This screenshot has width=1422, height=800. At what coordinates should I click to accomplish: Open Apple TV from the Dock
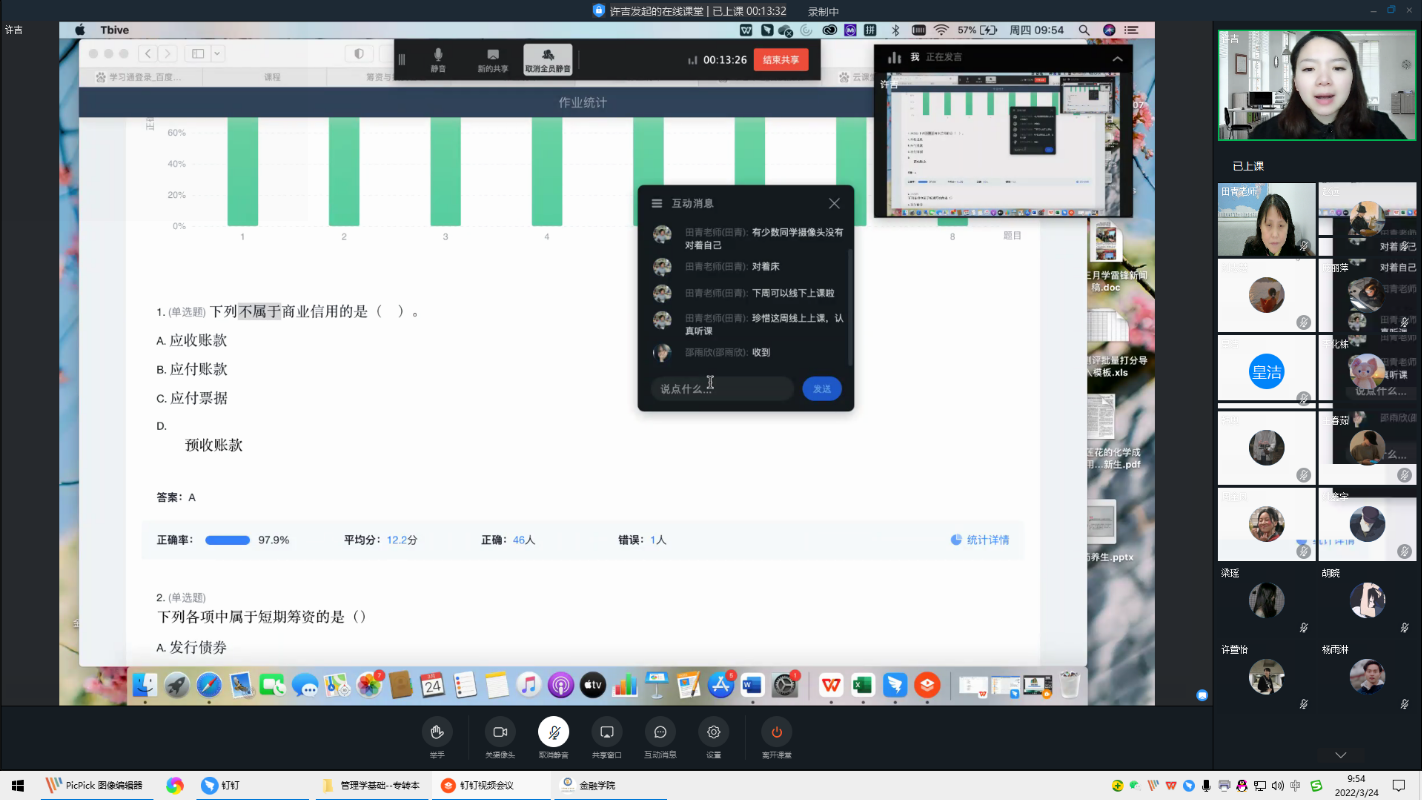pos(593,685)
